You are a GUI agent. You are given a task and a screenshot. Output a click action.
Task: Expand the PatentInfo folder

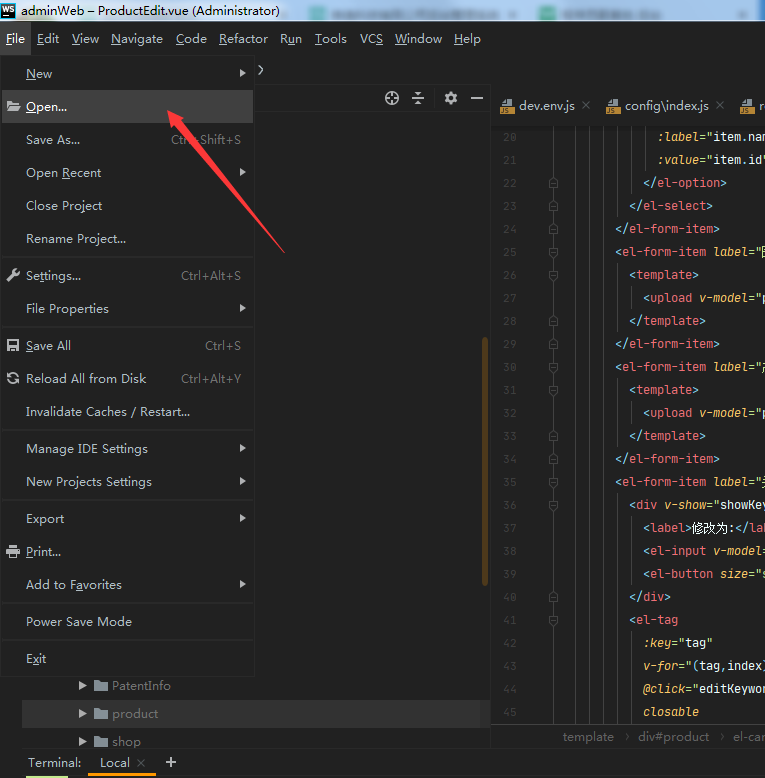83,686
